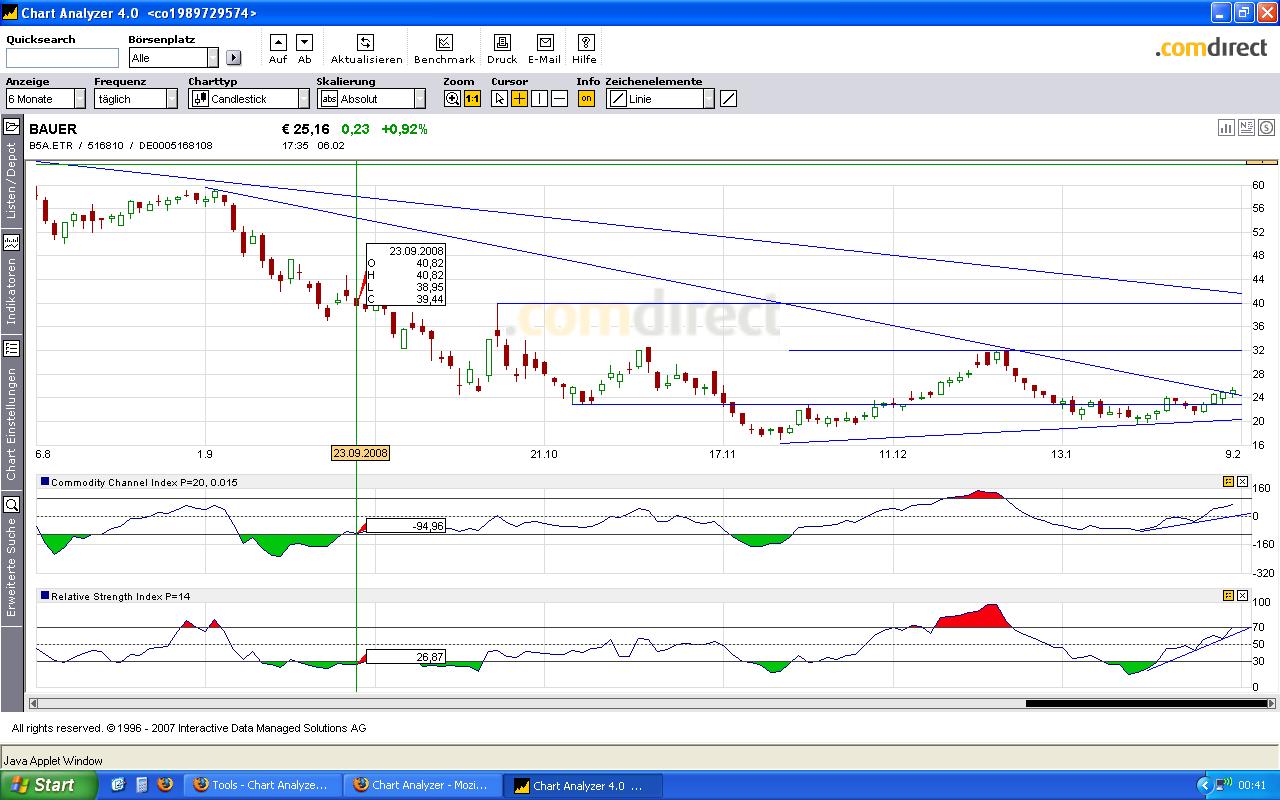The width and height of the screenshot is (1280, 800).
Task: Close the Commodity Channel Index panel
Action: click(x=1243, y=482)
